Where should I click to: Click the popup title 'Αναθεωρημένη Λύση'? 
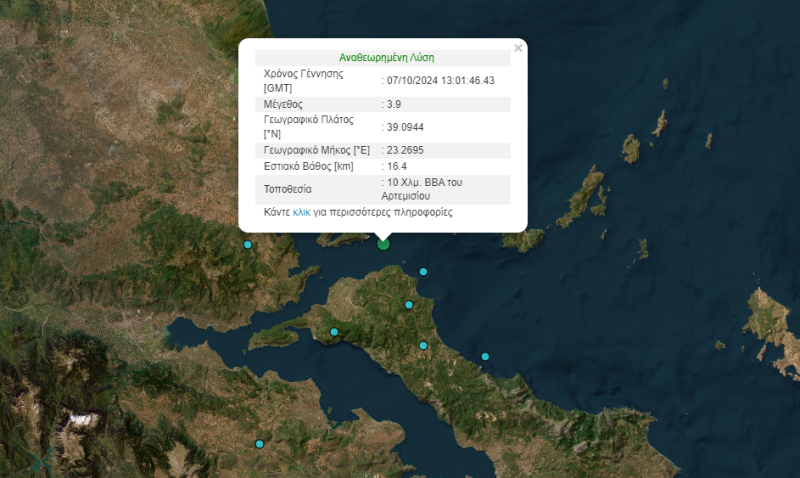tap(387, 58)
